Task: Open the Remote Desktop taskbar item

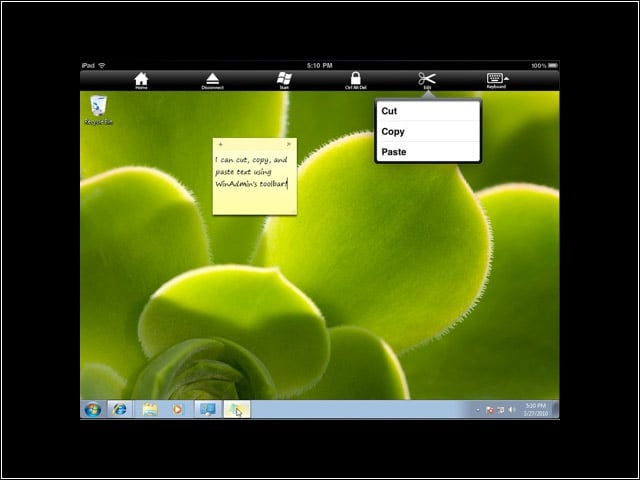Action: pyautogui.click(x=208, y=409)
